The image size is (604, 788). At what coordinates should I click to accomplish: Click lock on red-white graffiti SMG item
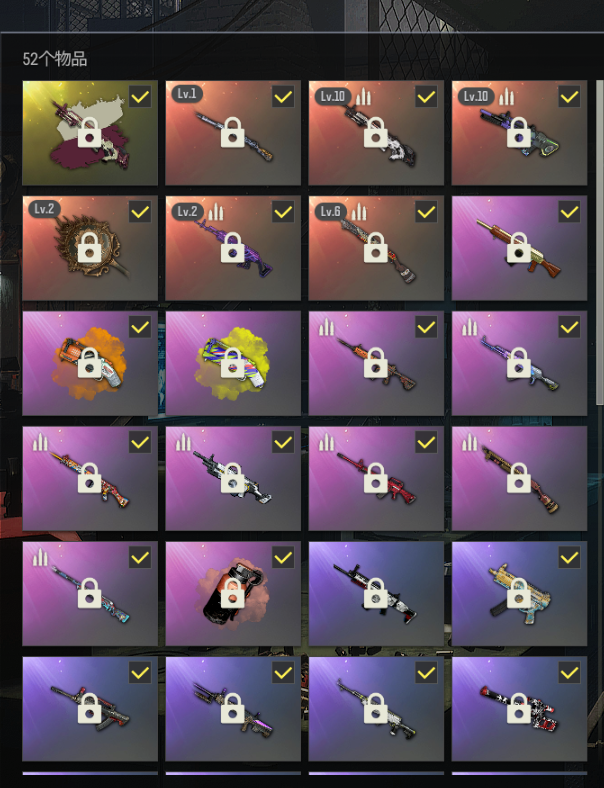tap(519, 708)
